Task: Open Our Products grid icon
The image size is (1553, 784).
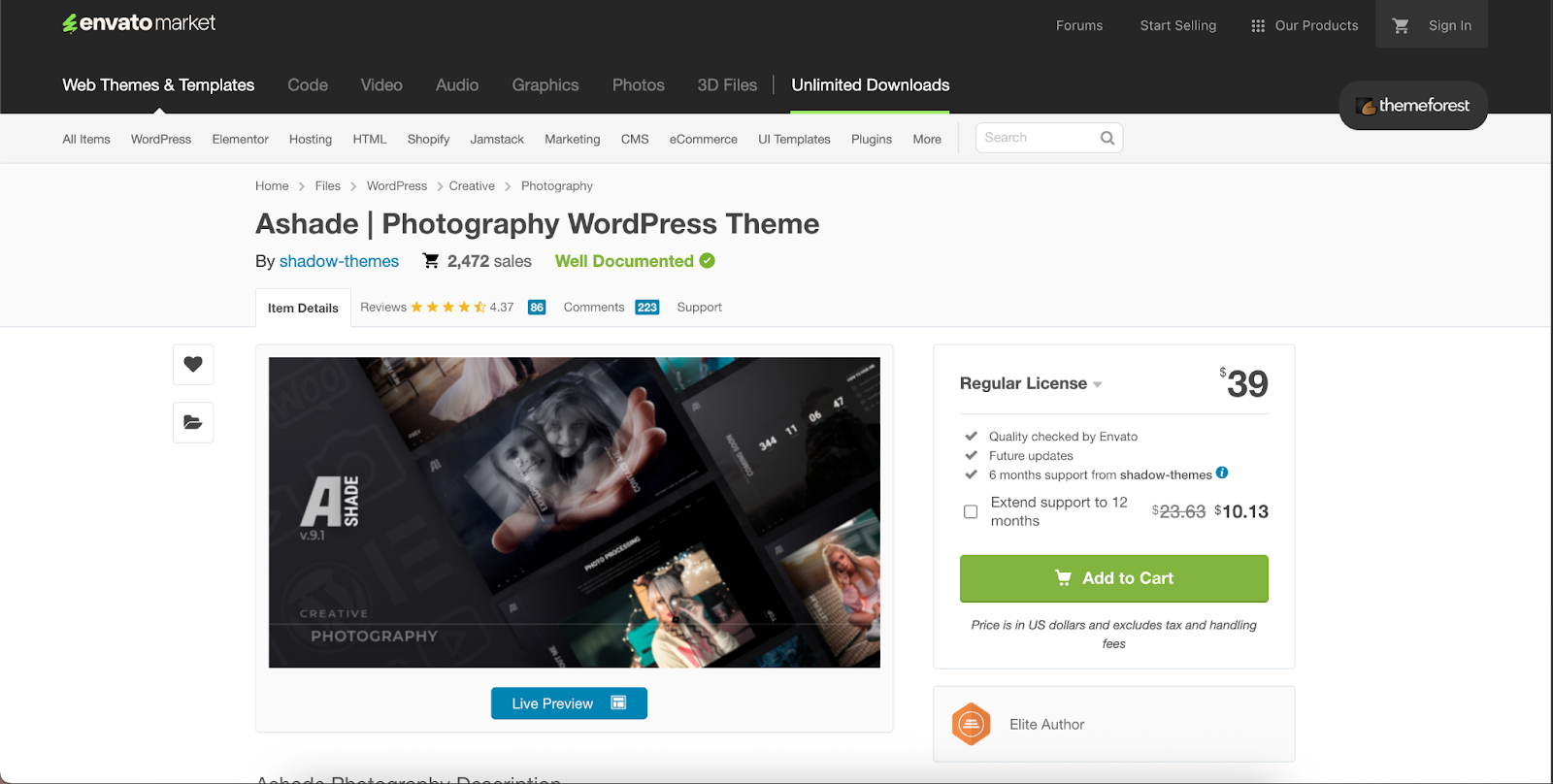Action: (1258, 26)
